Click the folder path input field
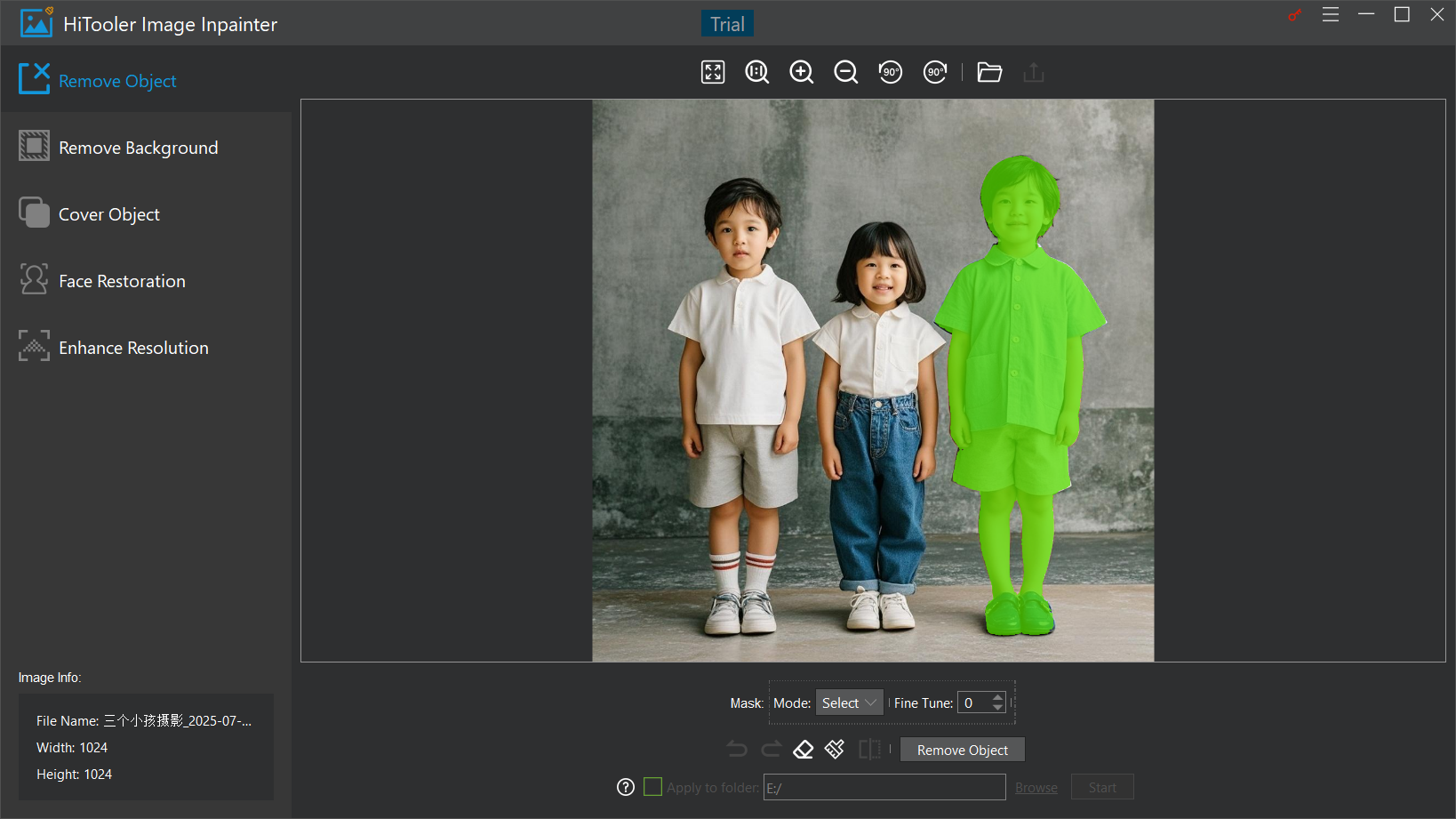Screen dimensions: 1456x819 click(884, 787)
